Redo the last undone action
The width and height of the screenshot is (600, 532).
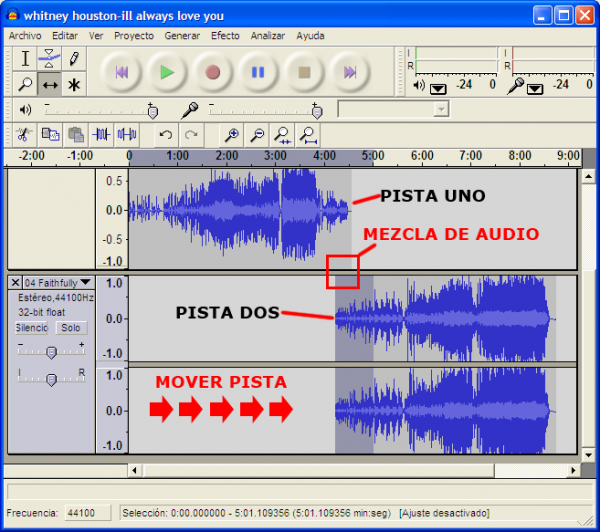[x=191, y=135]
